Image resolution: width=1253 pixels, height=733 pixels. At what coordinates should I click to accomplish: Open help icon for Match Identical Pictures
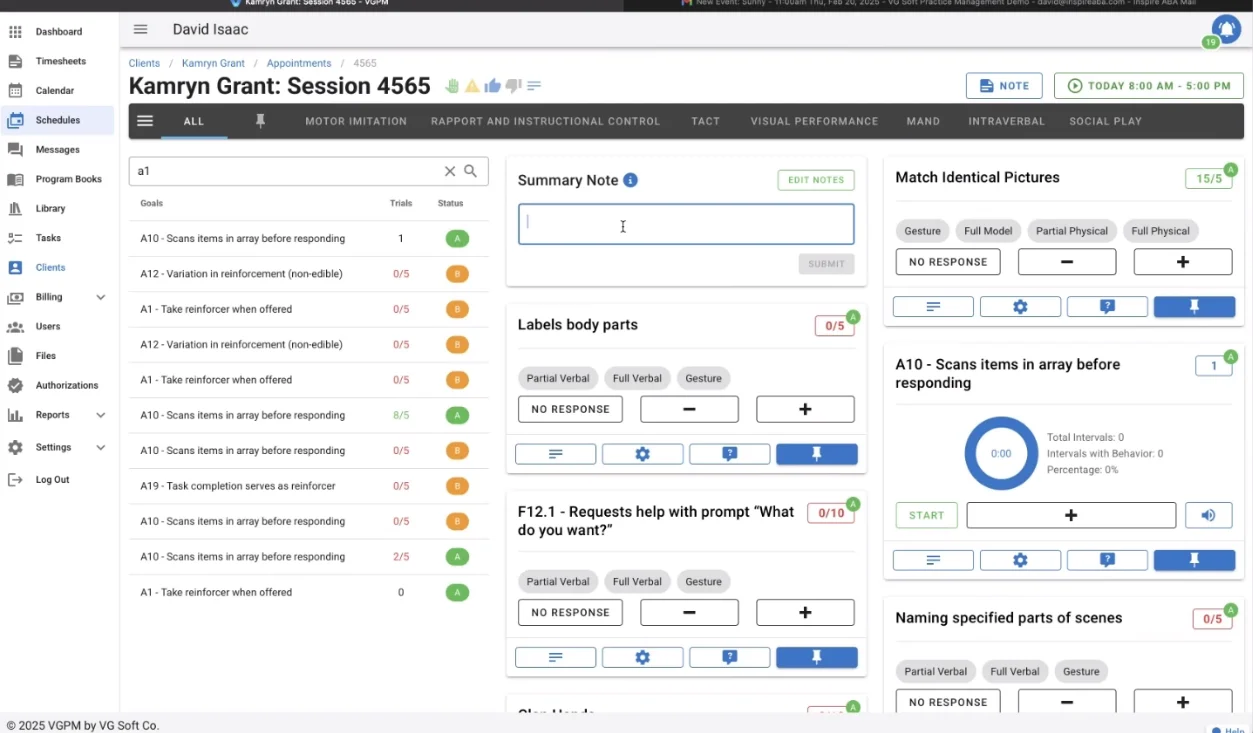pyautogui.click(x=1107, y=307)
